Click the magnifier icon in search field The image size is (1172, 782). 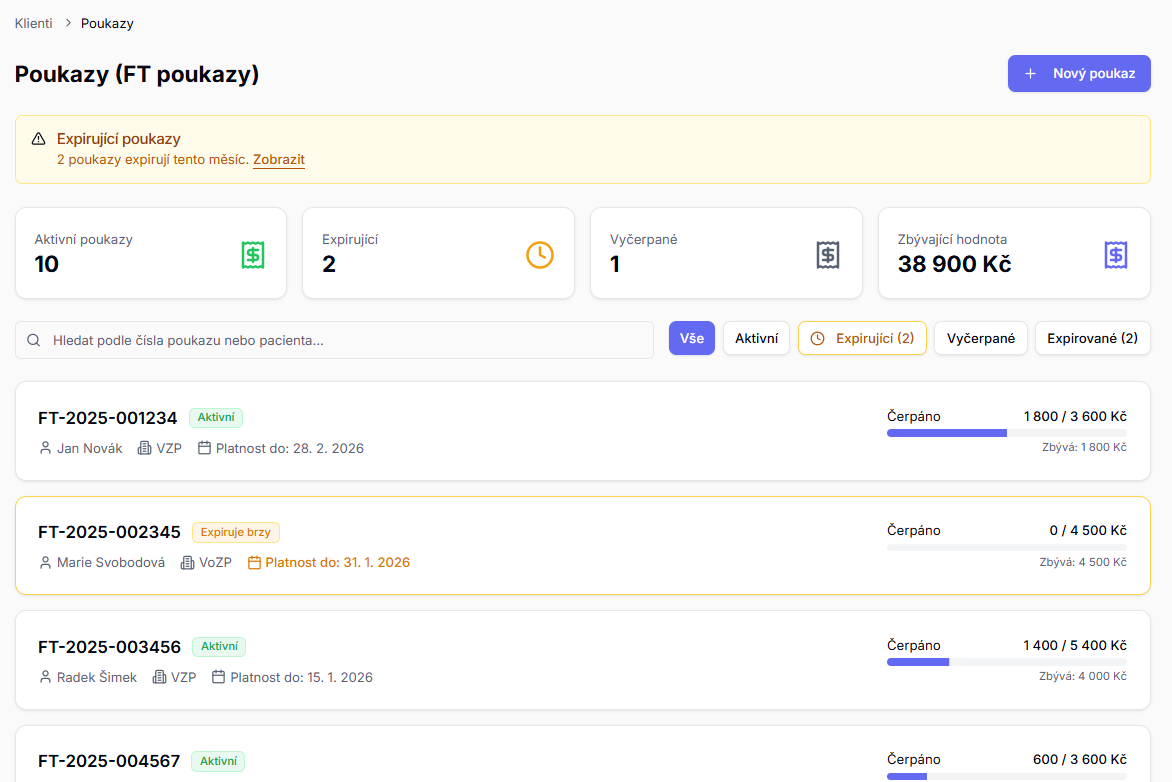pos(34,340)
